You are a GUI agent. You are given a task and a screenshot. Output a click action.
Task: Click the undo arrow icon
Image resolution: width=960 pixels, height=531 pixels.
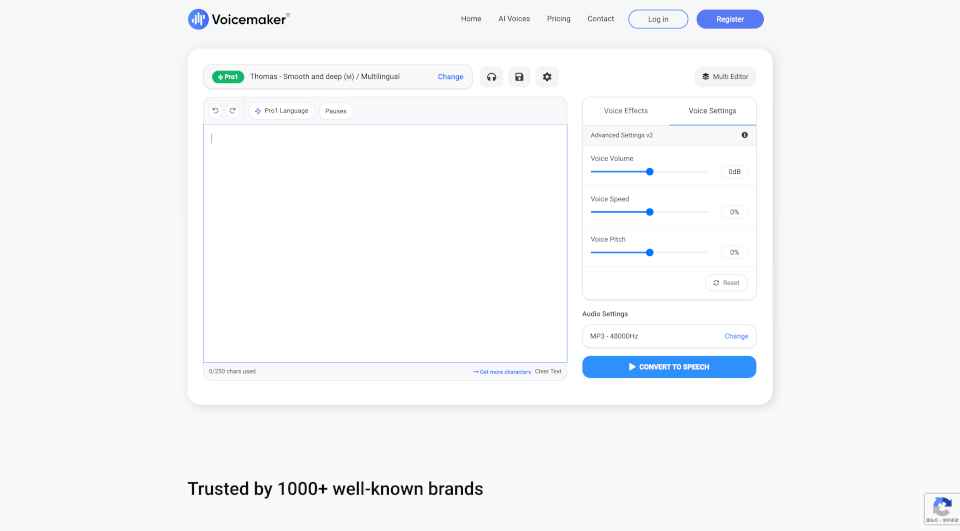pyautogui.click(x=215, y=111)
